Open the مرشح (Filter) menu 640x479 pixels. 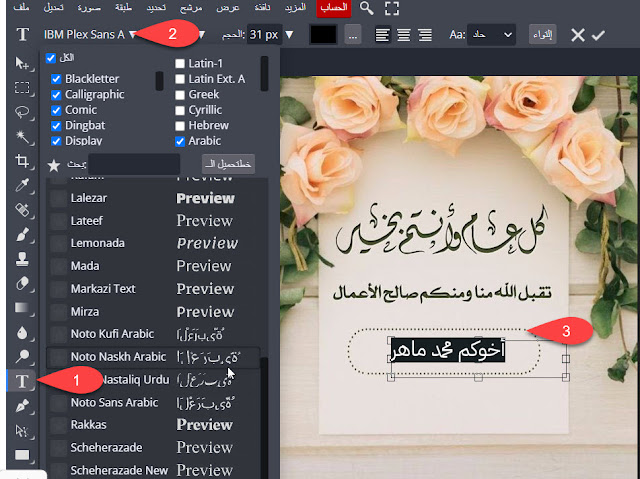[x=191, y=7]
